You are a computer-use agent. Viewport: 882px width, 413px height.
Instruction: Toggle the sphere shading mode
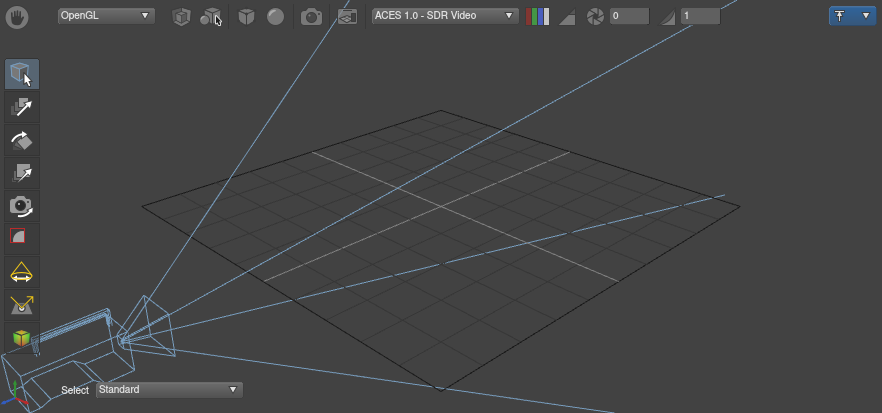point(275,16)
